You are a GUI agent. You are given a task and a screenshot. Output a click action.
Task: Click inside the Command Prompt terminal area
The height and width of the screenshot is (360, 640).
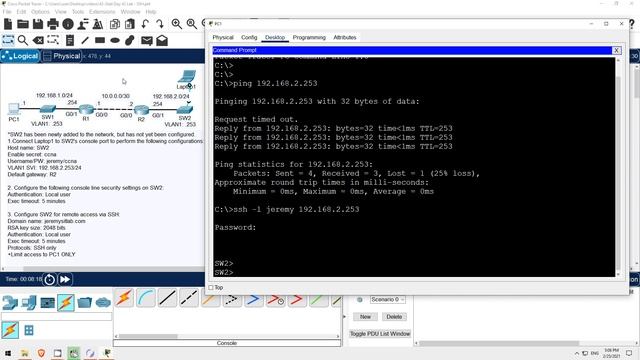(x=414, y=167)
